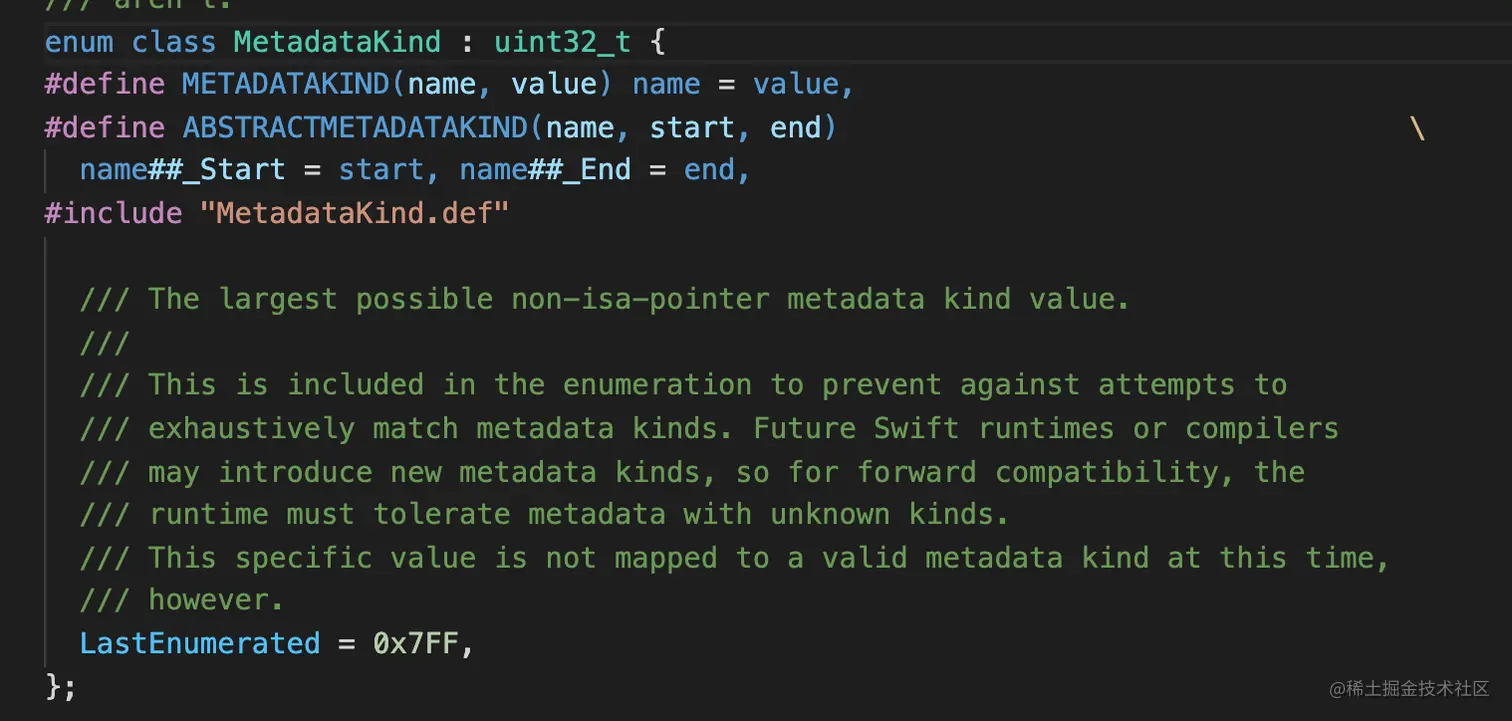1512x721 pixels.
Task: Click the backslash line-continuation character
Action: coord(1417,127)
